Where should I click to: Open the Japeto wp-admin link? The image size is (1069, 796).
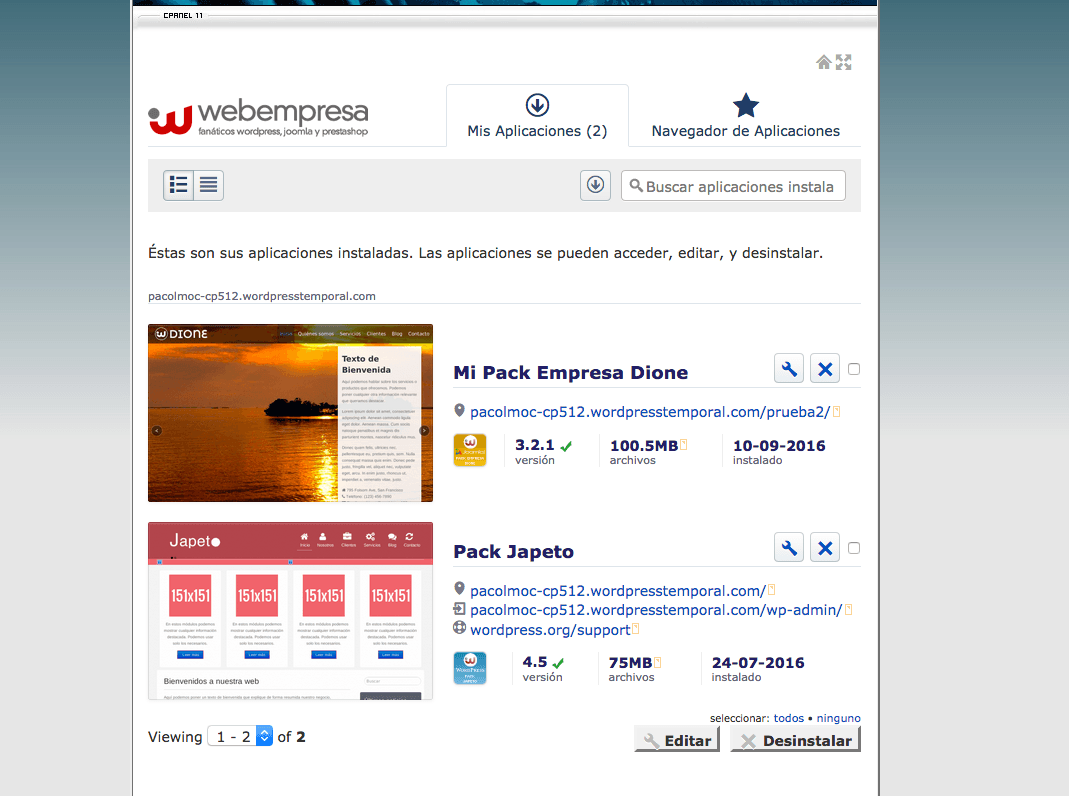tap(656, 610)
